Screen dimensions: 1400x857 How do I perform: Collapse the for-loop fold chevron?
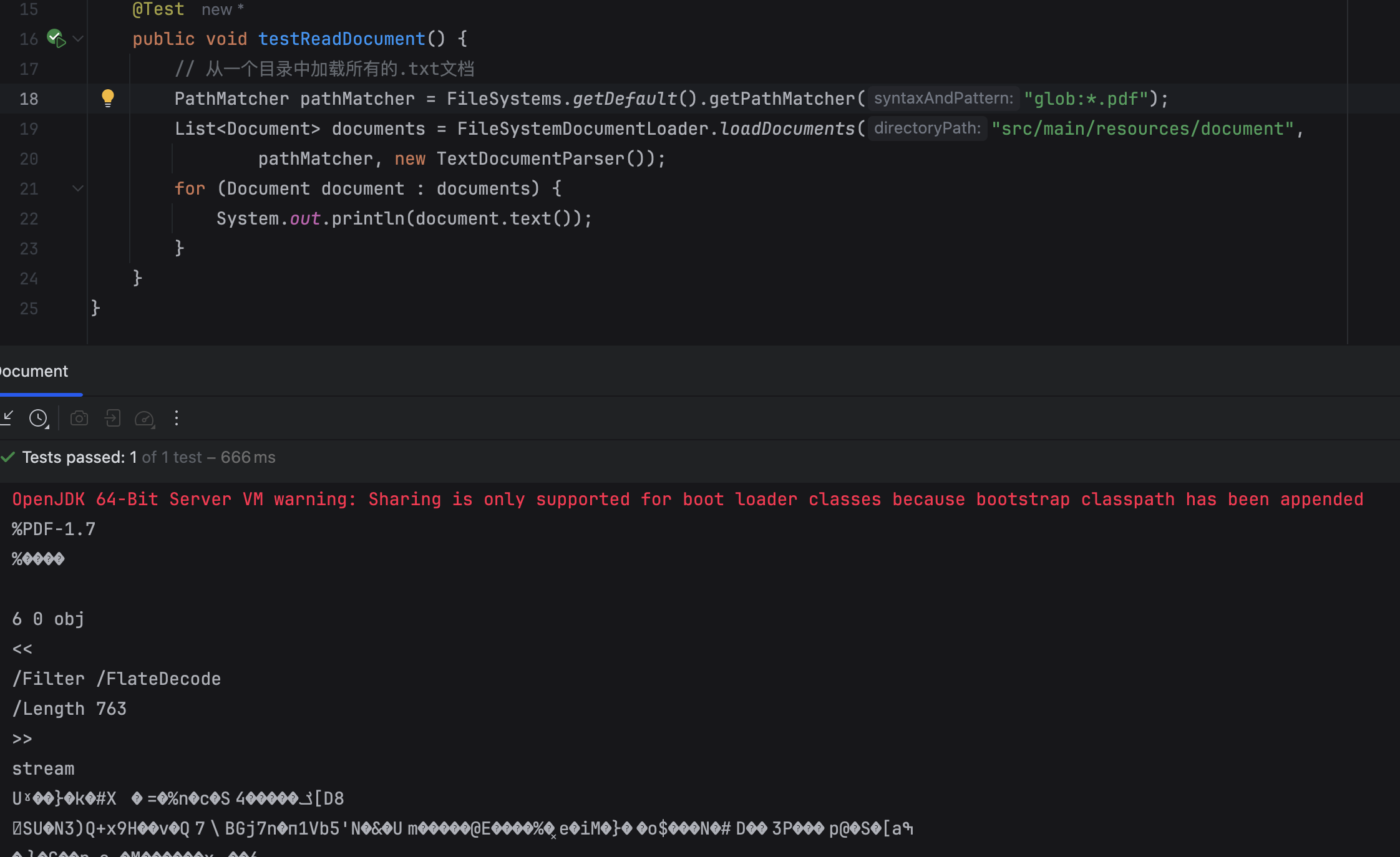pos(78,188)
